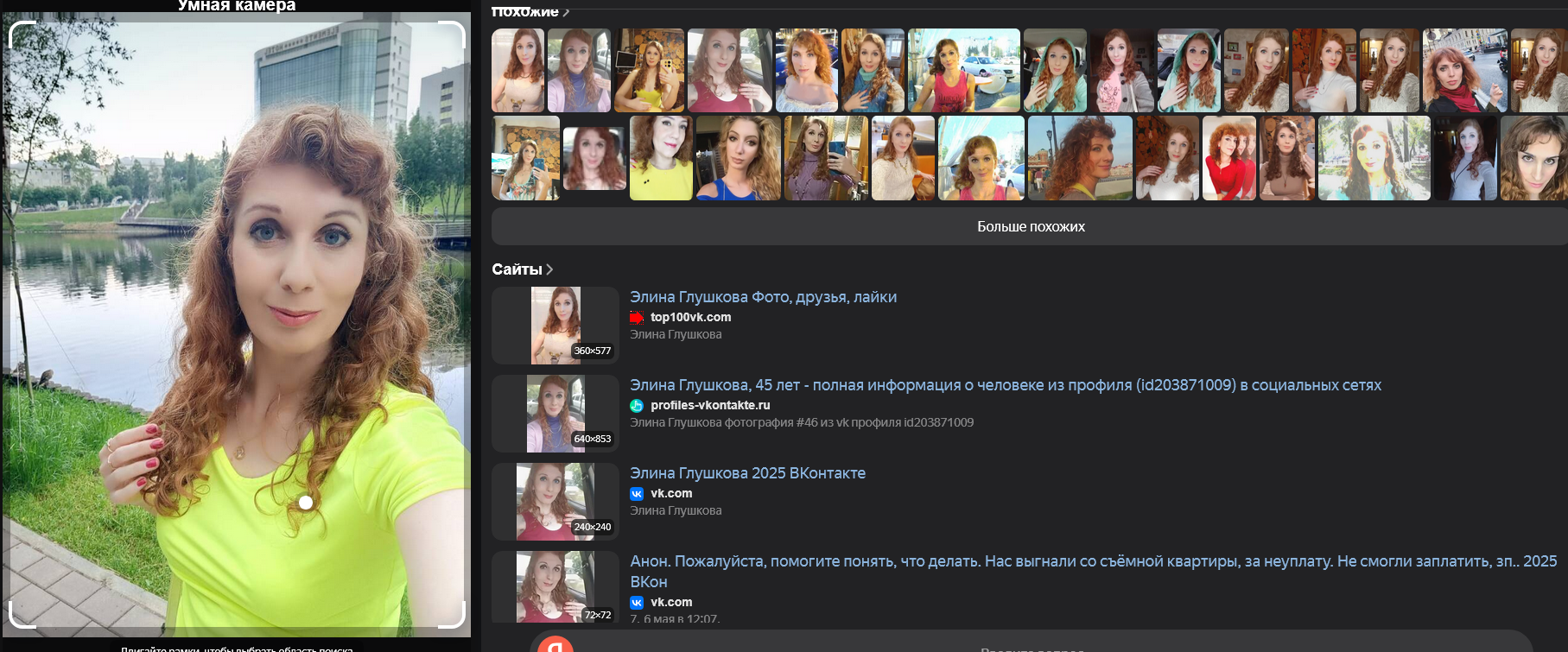This screenshot has height=652, width=1568.
Task: Open similar thumbnail with yellow dress and phone
Action: tap(649, 71)
